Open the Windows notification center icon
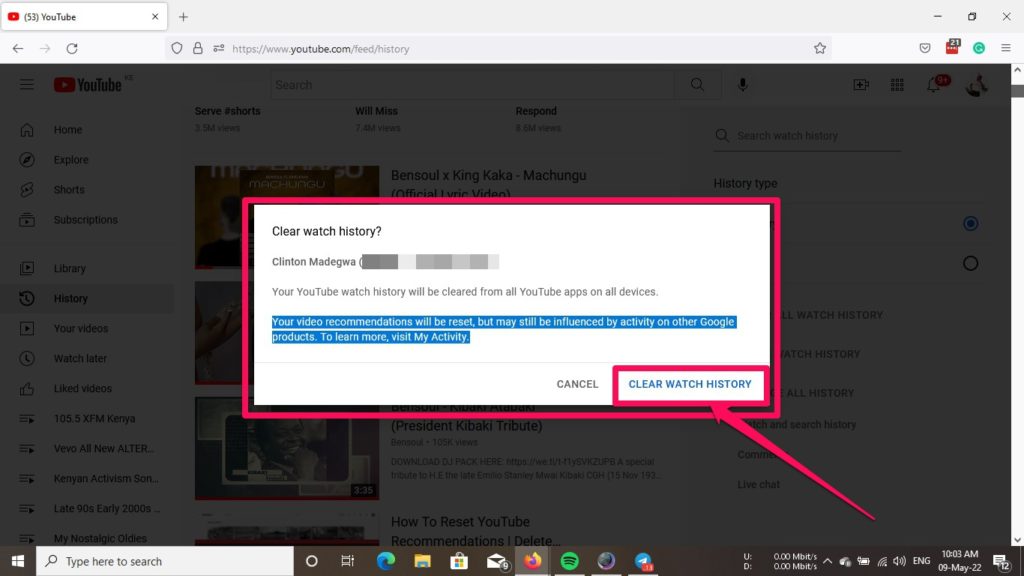 1002,561
